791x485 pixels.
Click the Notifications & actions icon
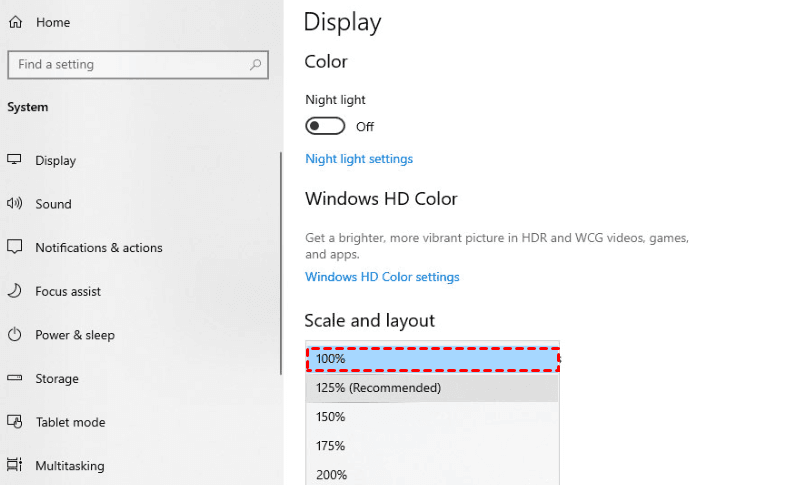tap(15, 247)
